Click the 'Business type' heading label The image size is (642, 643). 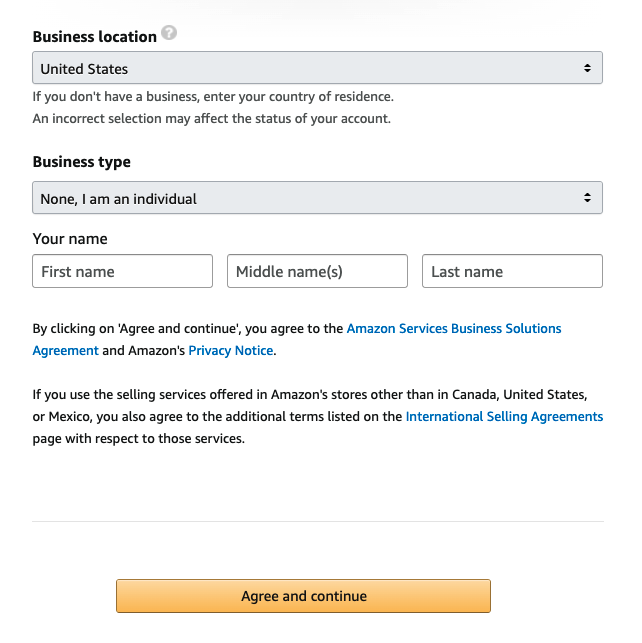81,162
